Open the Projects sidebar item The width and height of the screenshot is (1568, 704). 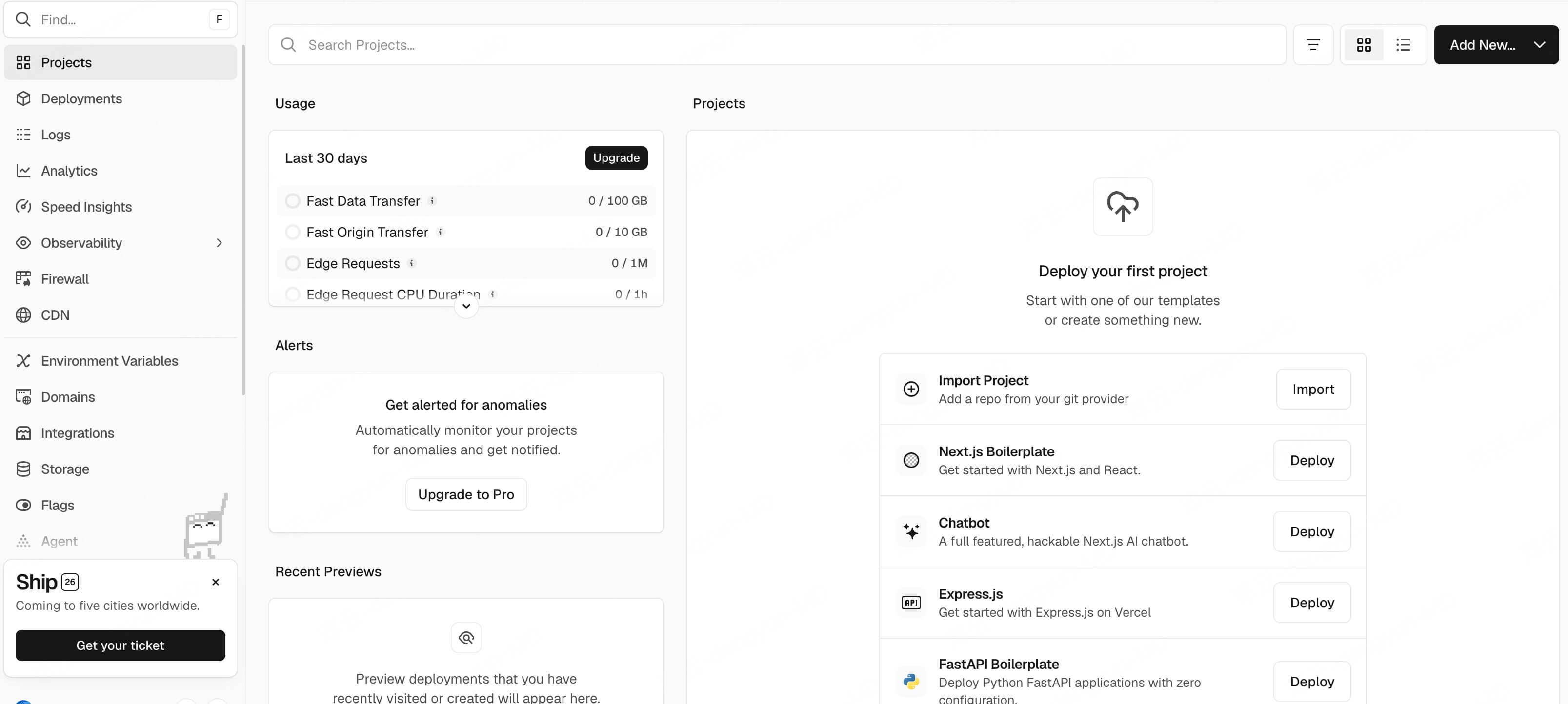coord(120,62)
